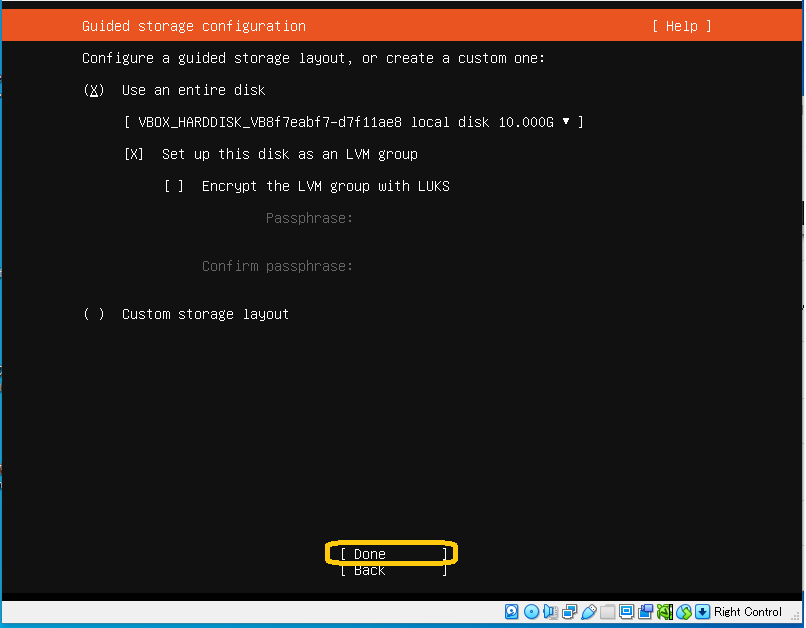
Task: Click the optical disc status icon
Action: click(x=531, y=612)
